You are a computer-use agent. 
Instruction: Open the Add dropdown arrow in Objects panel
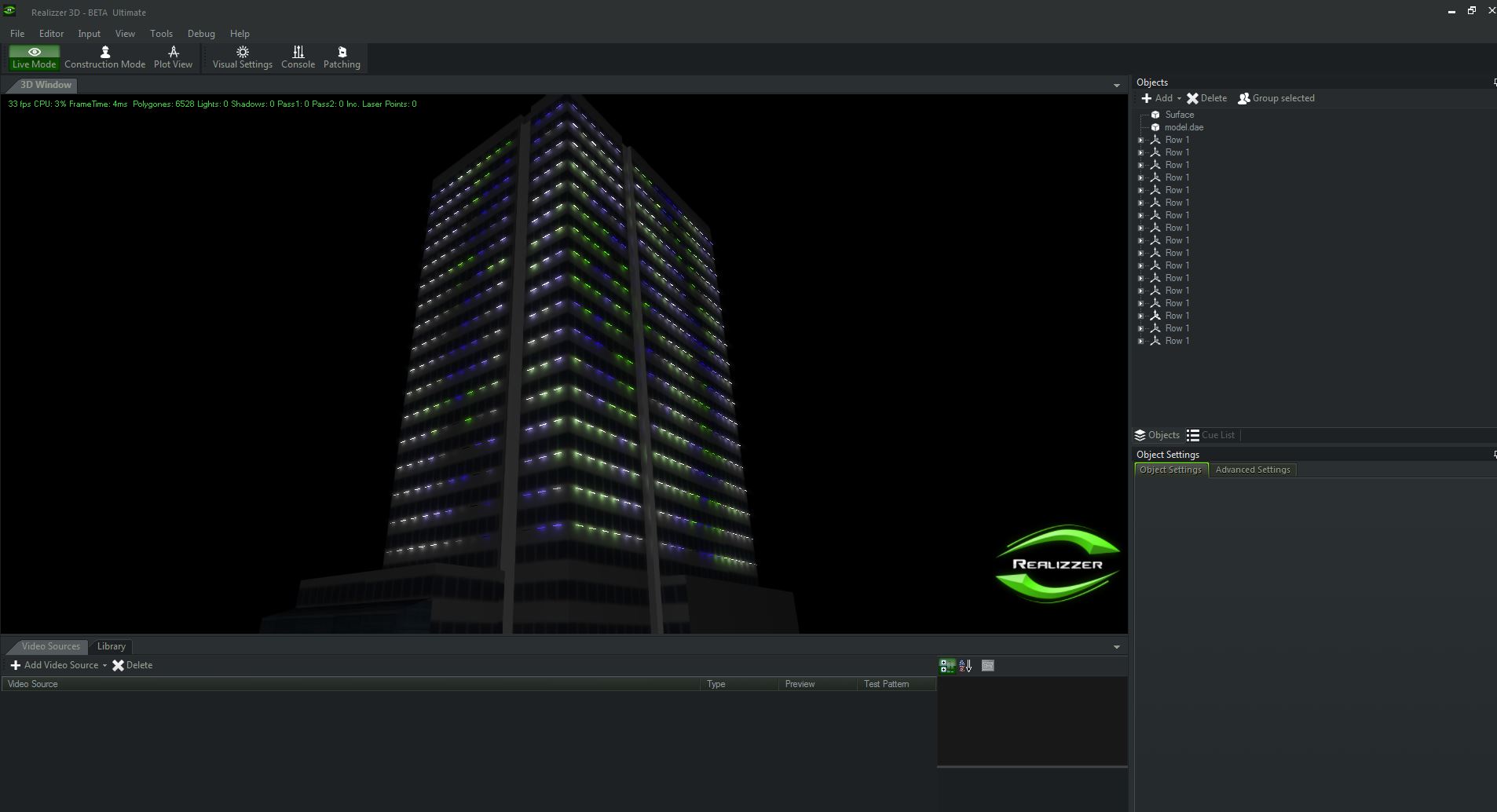point(1179,99)
